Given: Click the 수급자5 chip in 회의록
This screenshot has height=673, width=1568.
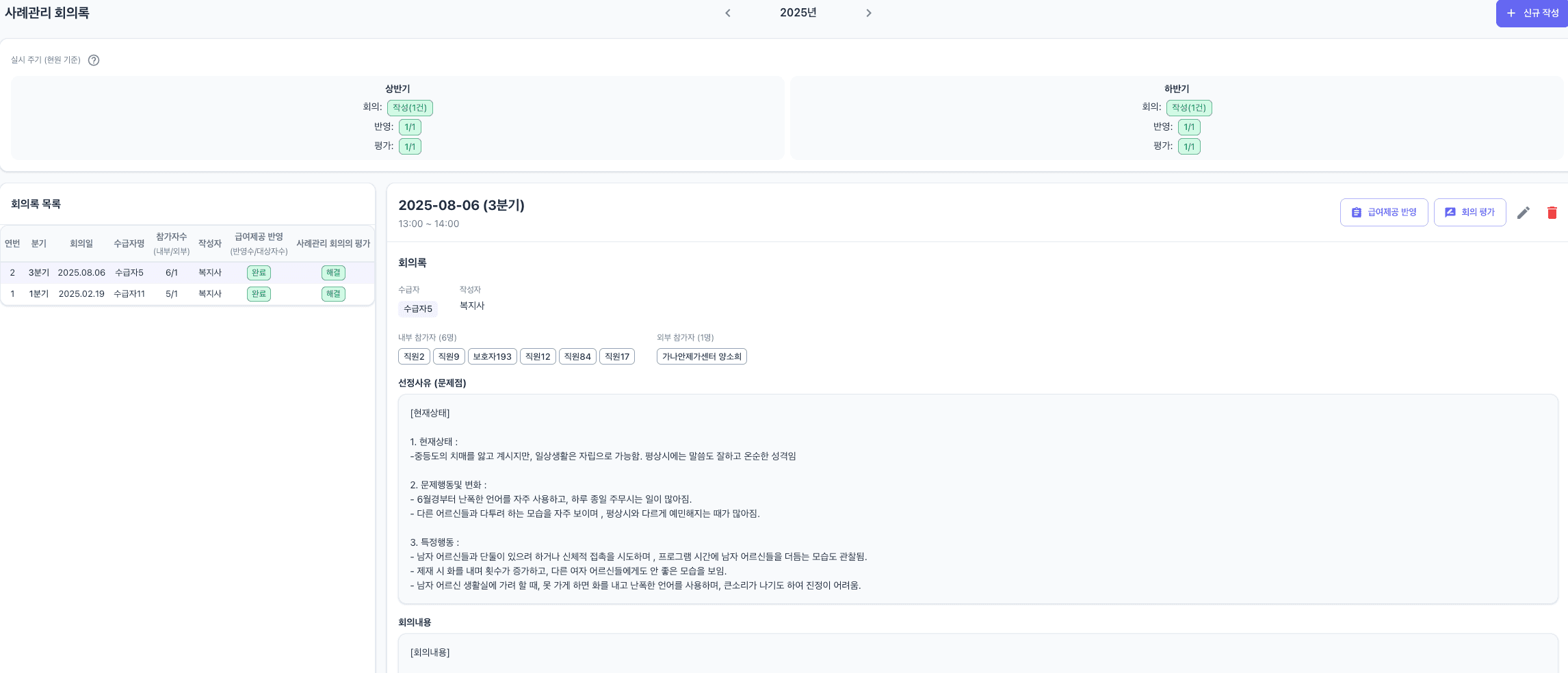Looking at the screenshot, I should (x=418, y=309).
